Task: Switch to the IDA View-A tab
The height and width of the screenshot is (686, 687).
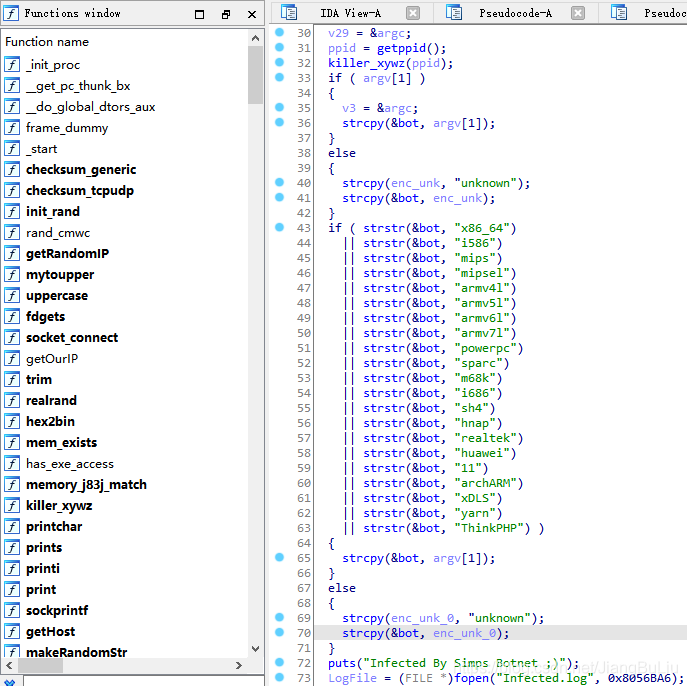Action: [351, 13]
